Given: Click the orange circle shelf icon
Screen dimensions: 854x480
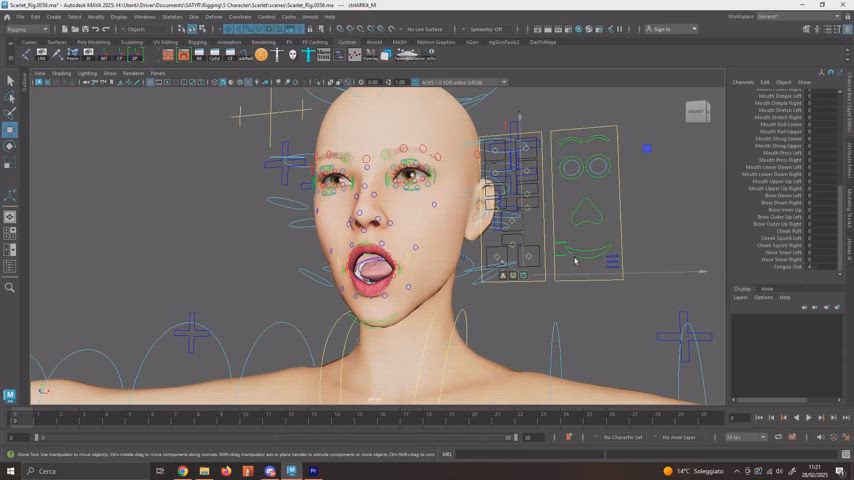Looking at the screenshot, I should 261,55.
